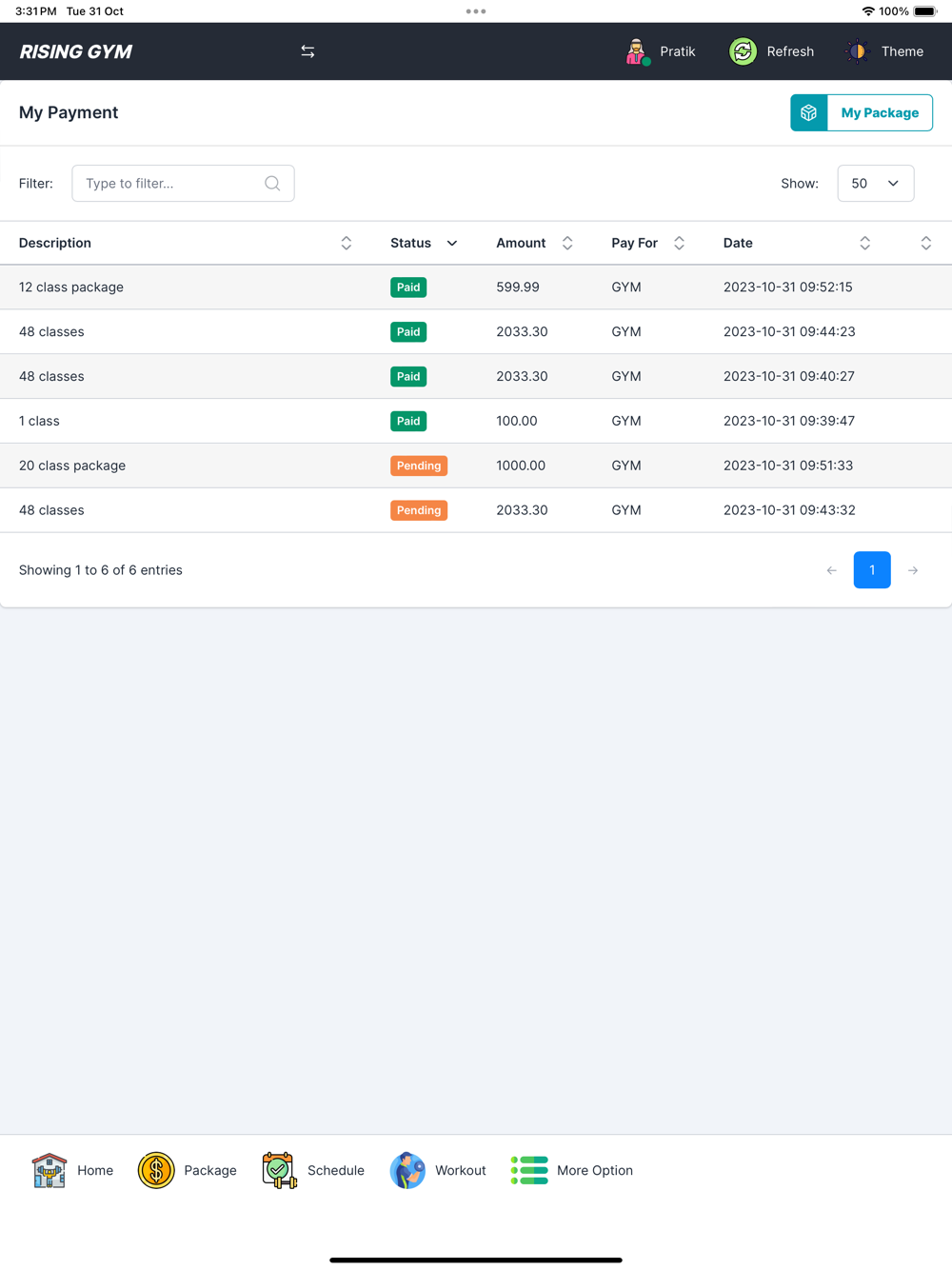
Task: Click the Schedule tab label
Action: tap(336, 1170)
